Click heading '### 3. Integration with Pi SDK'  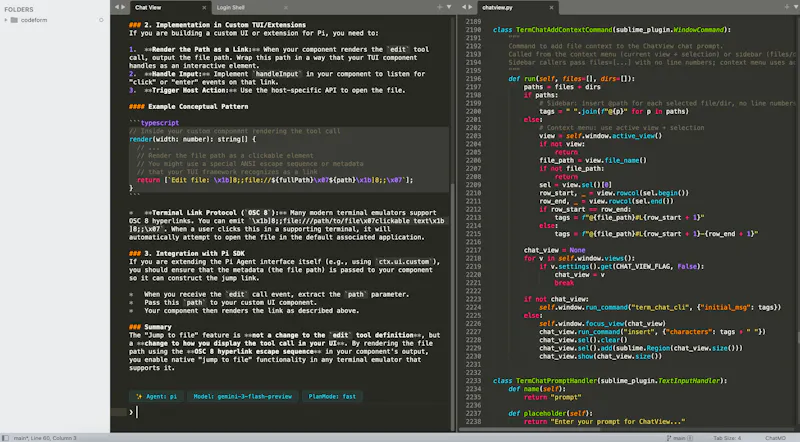pyautogui.click(x=187, y=254)
